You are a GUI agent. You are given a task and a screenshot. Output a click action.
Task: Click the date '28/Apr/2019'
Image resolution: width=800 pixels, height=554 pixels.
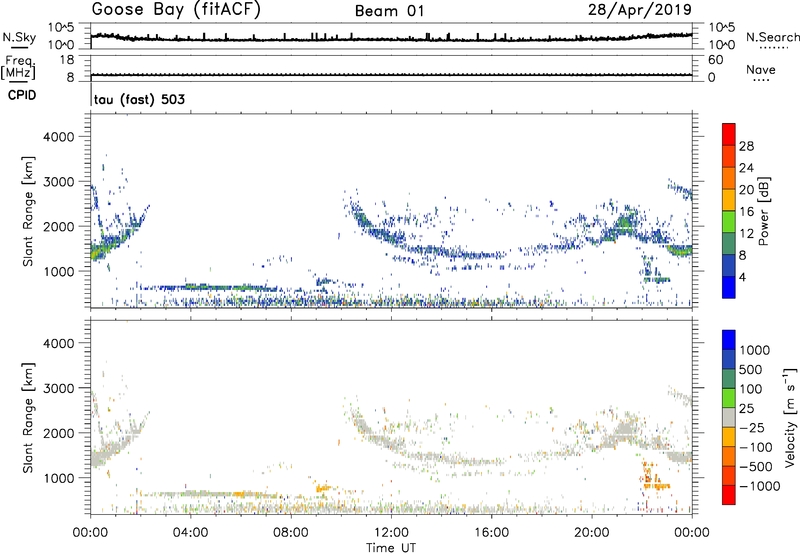click(x=640, y=9)
